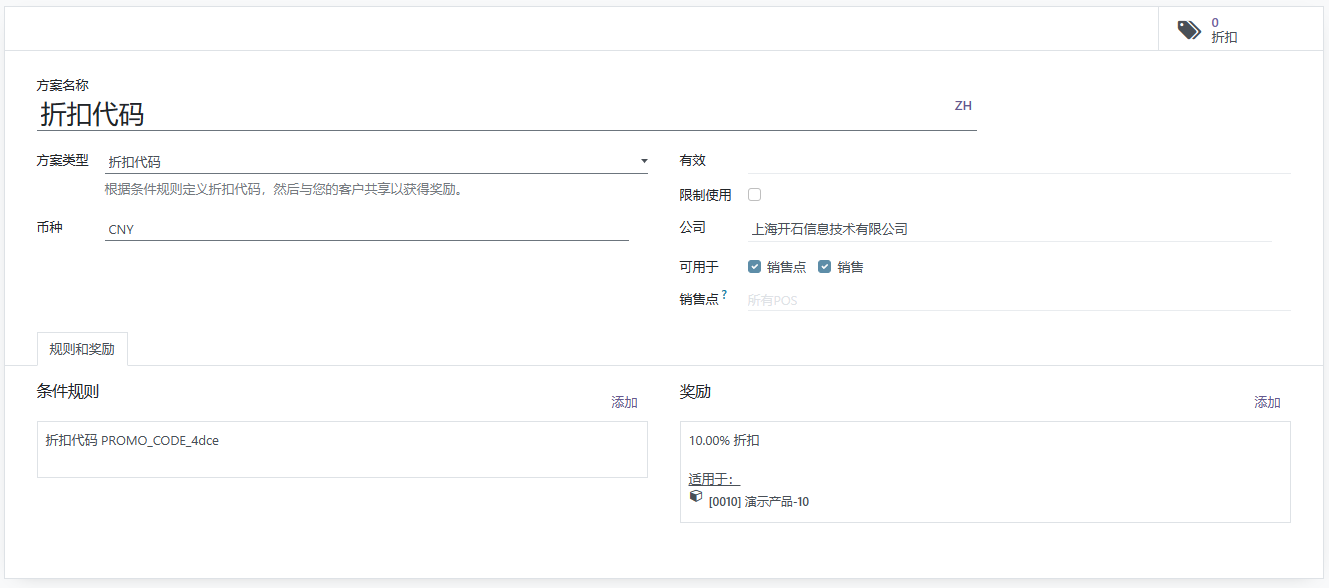Open the 所有POS selection field

coord(1019,299)
